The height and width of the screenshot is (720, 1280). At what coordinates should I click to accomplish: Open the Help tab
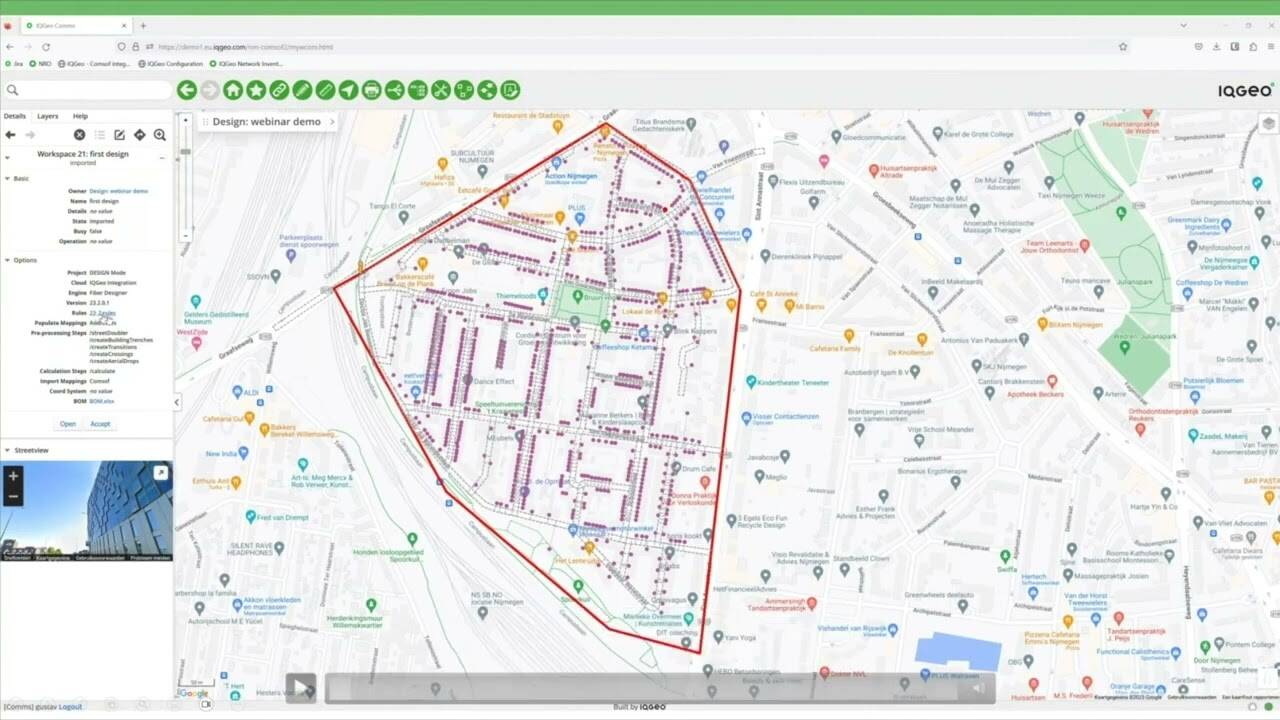(x=80, y=116)
